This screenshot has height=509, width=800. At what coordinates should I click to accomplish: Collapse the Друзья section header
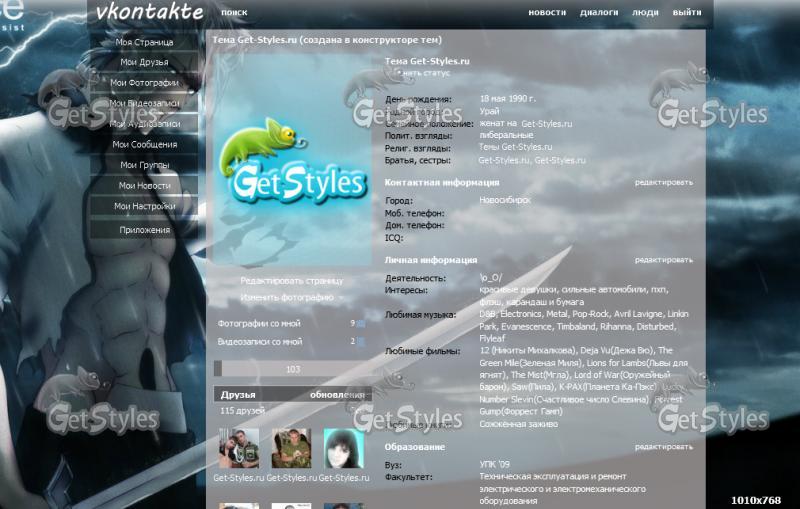pyautogui.click(x=239, y=394)
